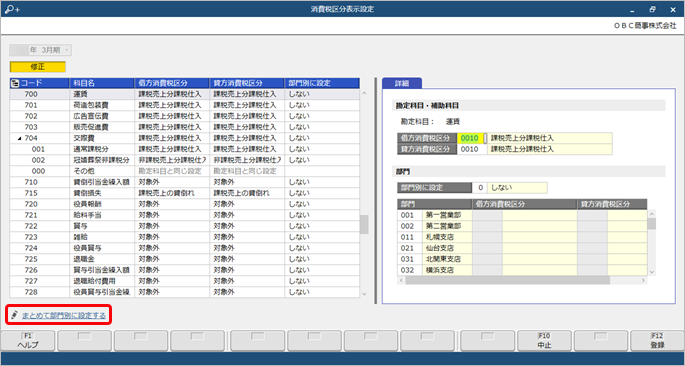Click department row 011 札幌支店
The width and height of the screenshot is (685, 366).
(522, 237)
